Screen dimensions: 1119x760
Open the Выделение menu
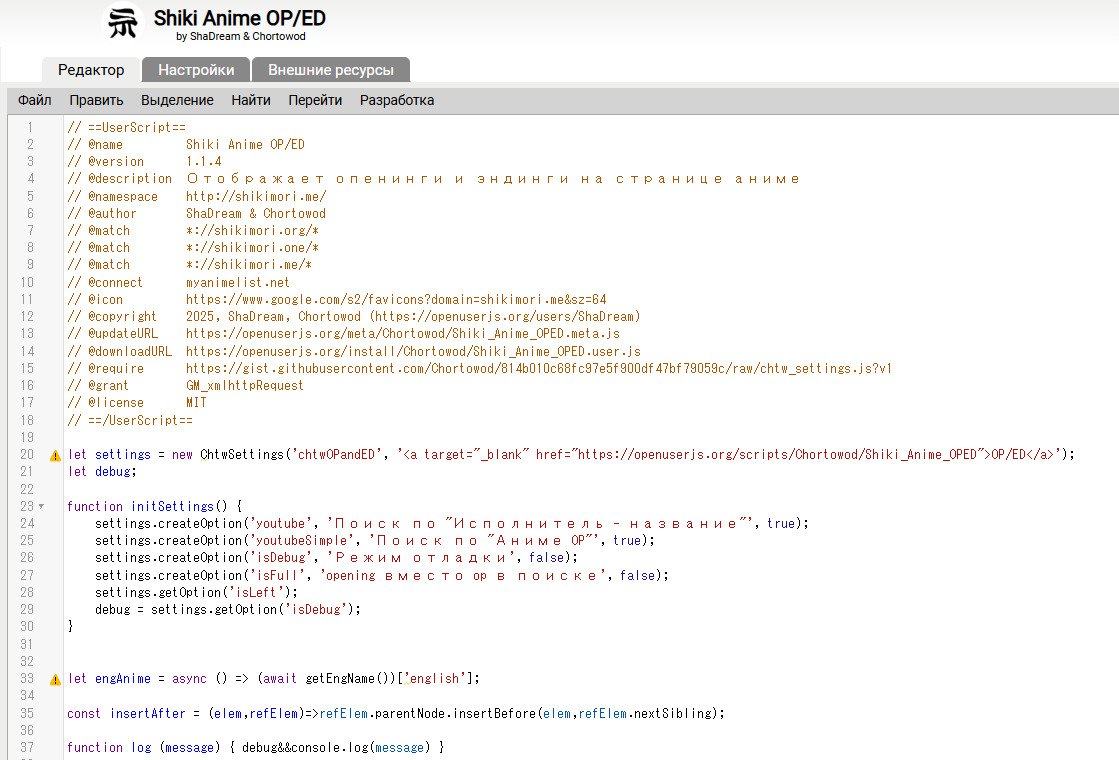[x=177, y=100]
